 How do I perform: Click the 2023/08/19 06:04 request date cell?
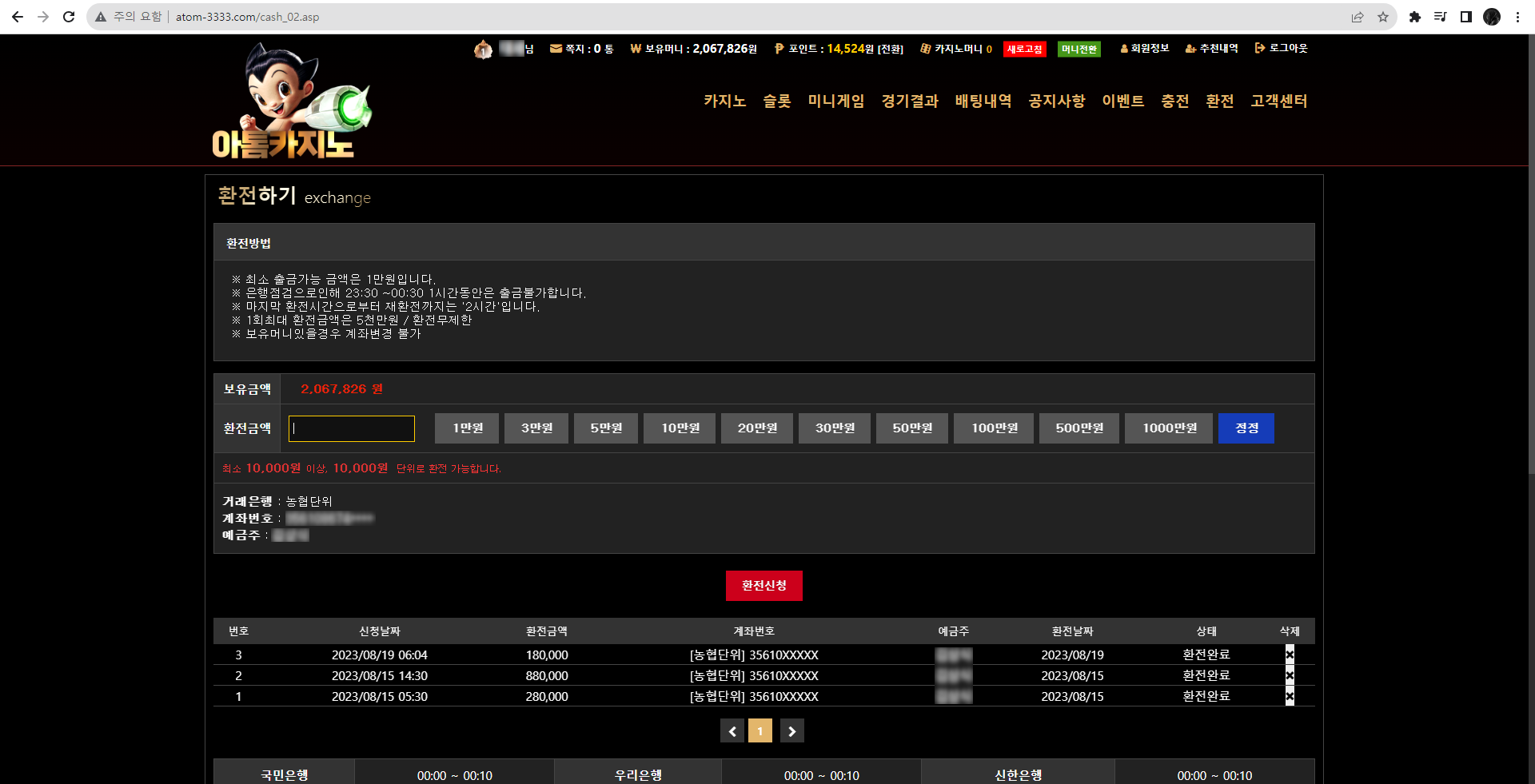pos(380,655)
